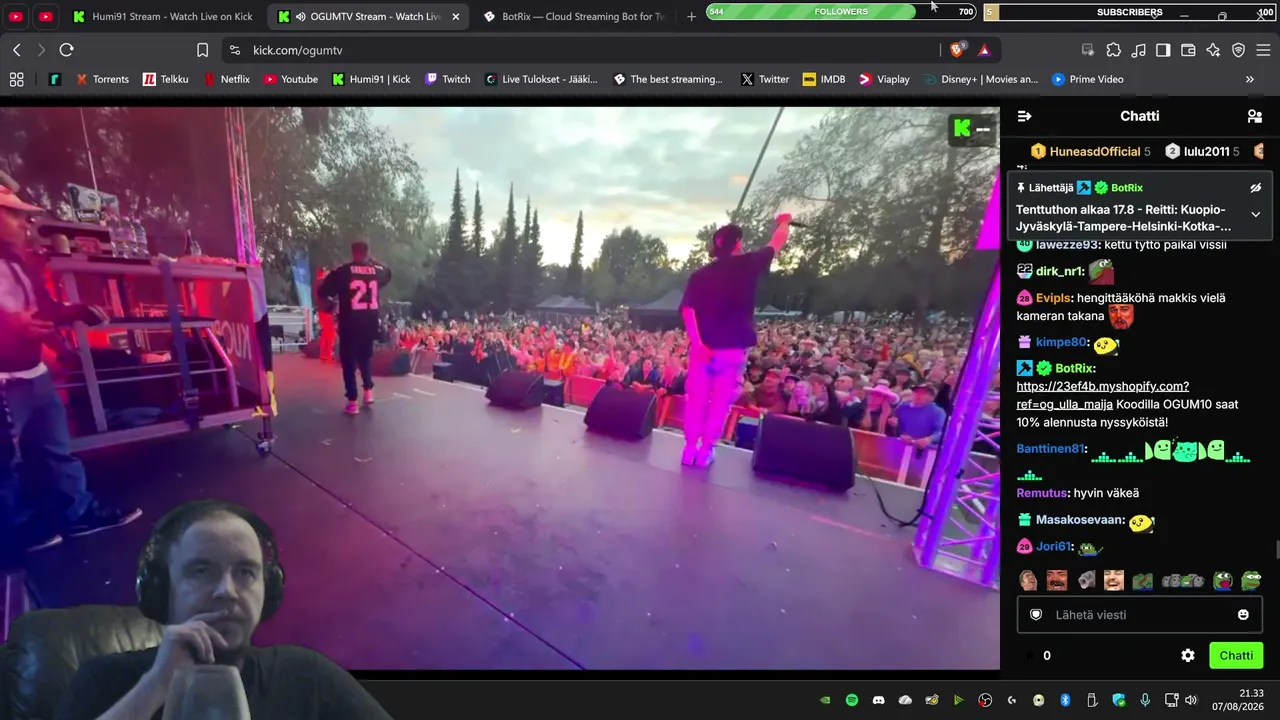Screen dimensions: 1280x720
Task: Open Viaplay bookmark
Action: 884,79
